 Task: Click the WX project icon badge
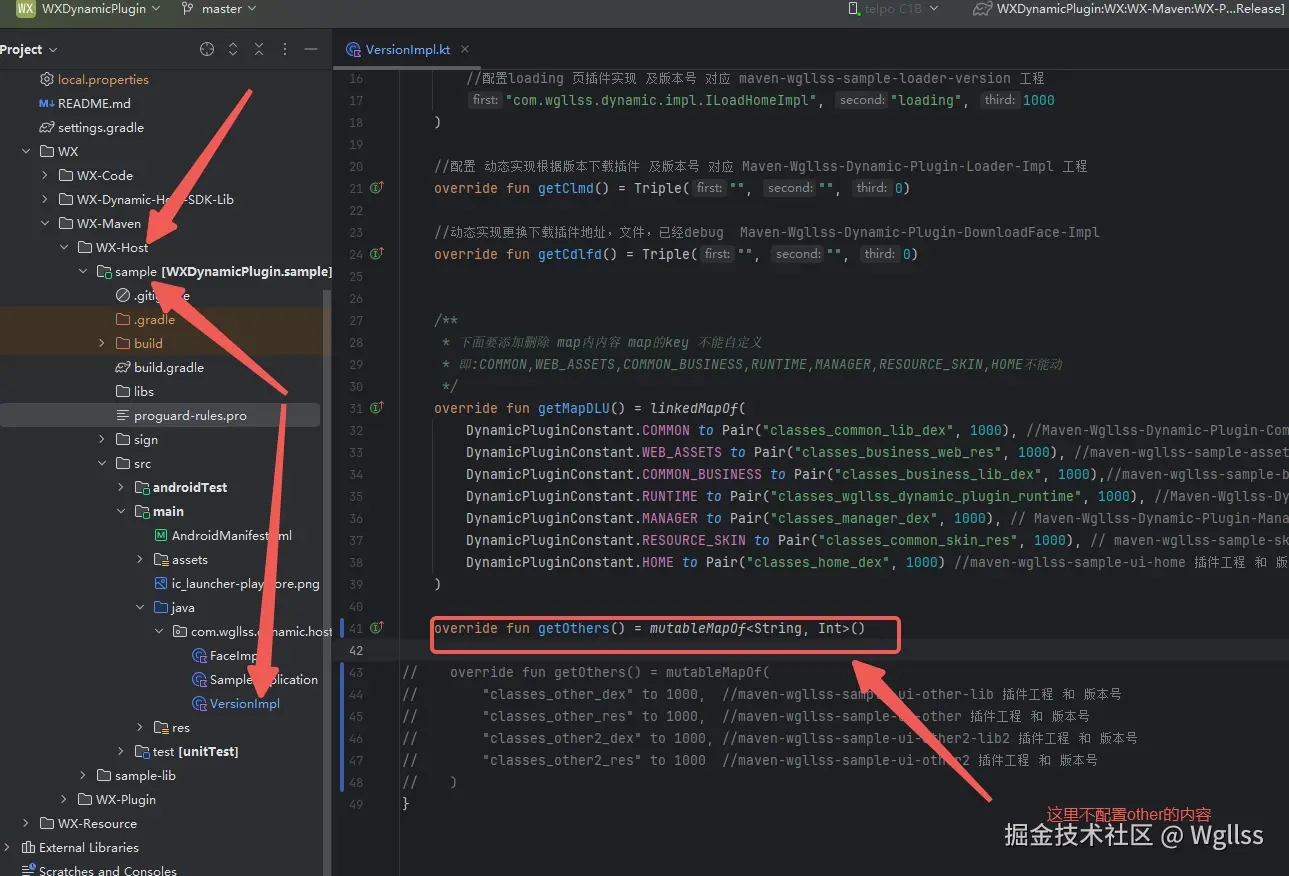(25, 9)
